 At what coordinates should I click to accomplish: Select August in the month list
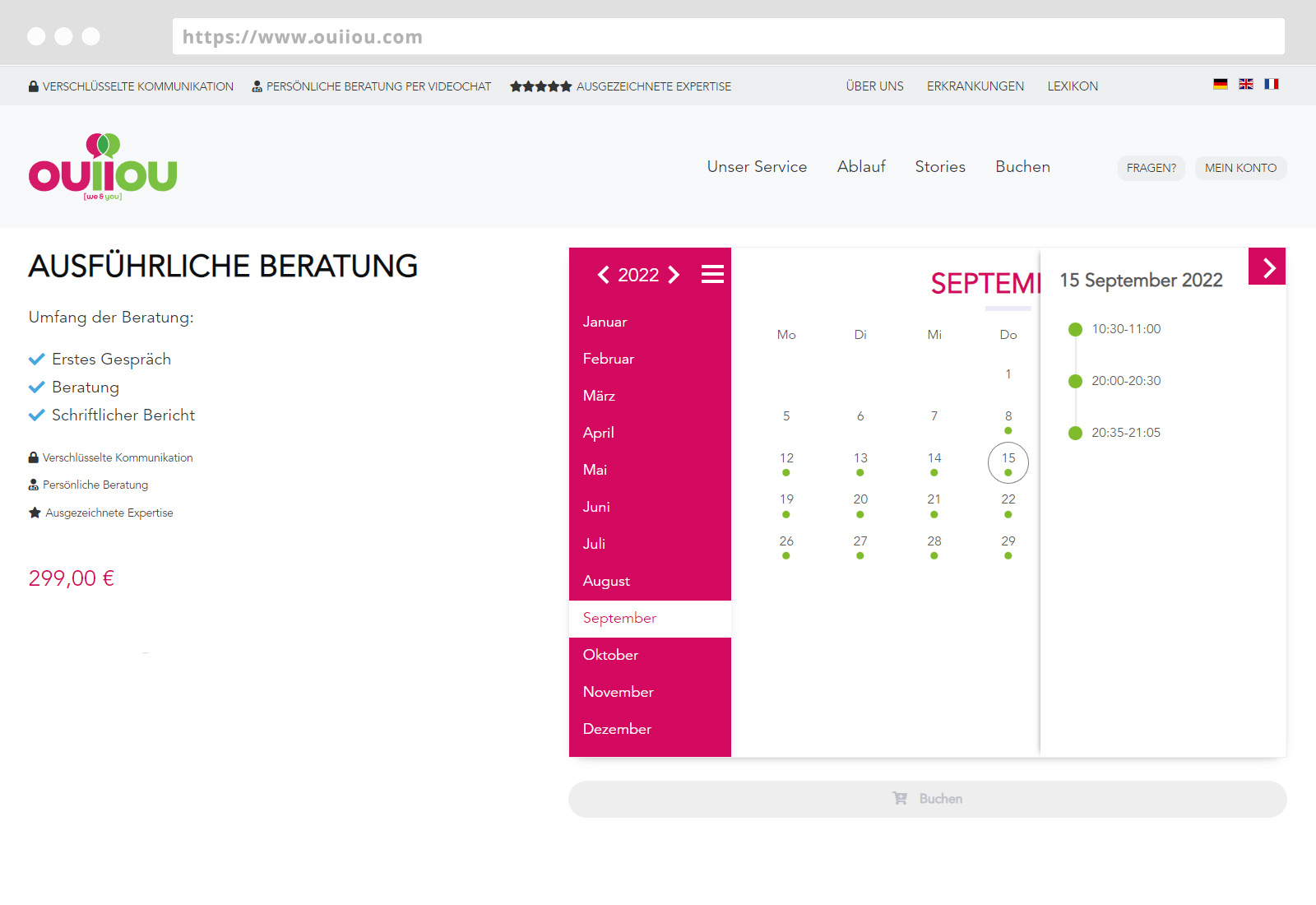coord(606,581)
